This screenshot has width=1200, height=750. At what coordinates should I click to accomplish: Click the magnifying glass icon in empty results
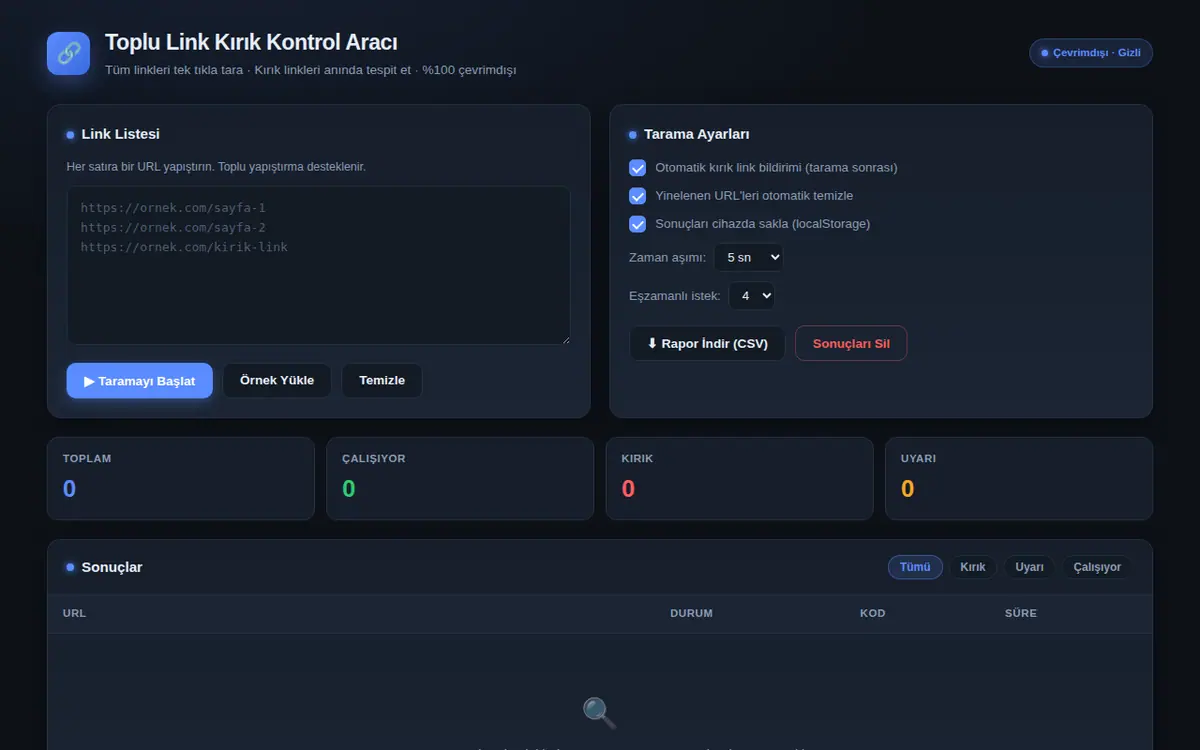click(600, 713)
